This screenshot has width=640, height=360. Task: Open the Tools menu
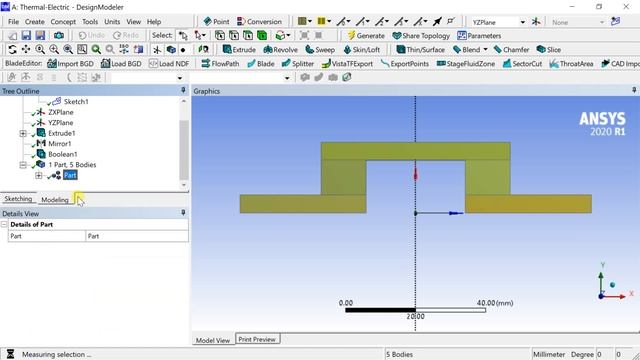90,22
